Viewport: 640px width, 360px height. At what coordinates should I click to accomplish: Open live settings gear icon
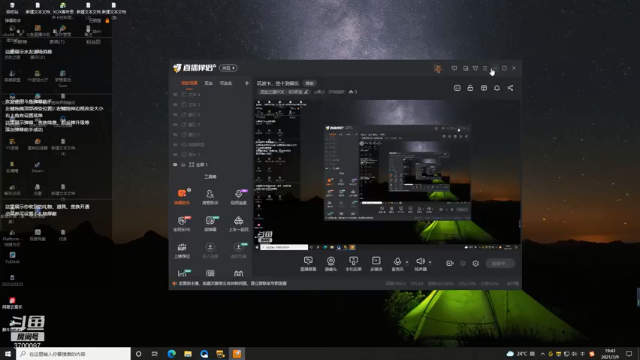476,263
